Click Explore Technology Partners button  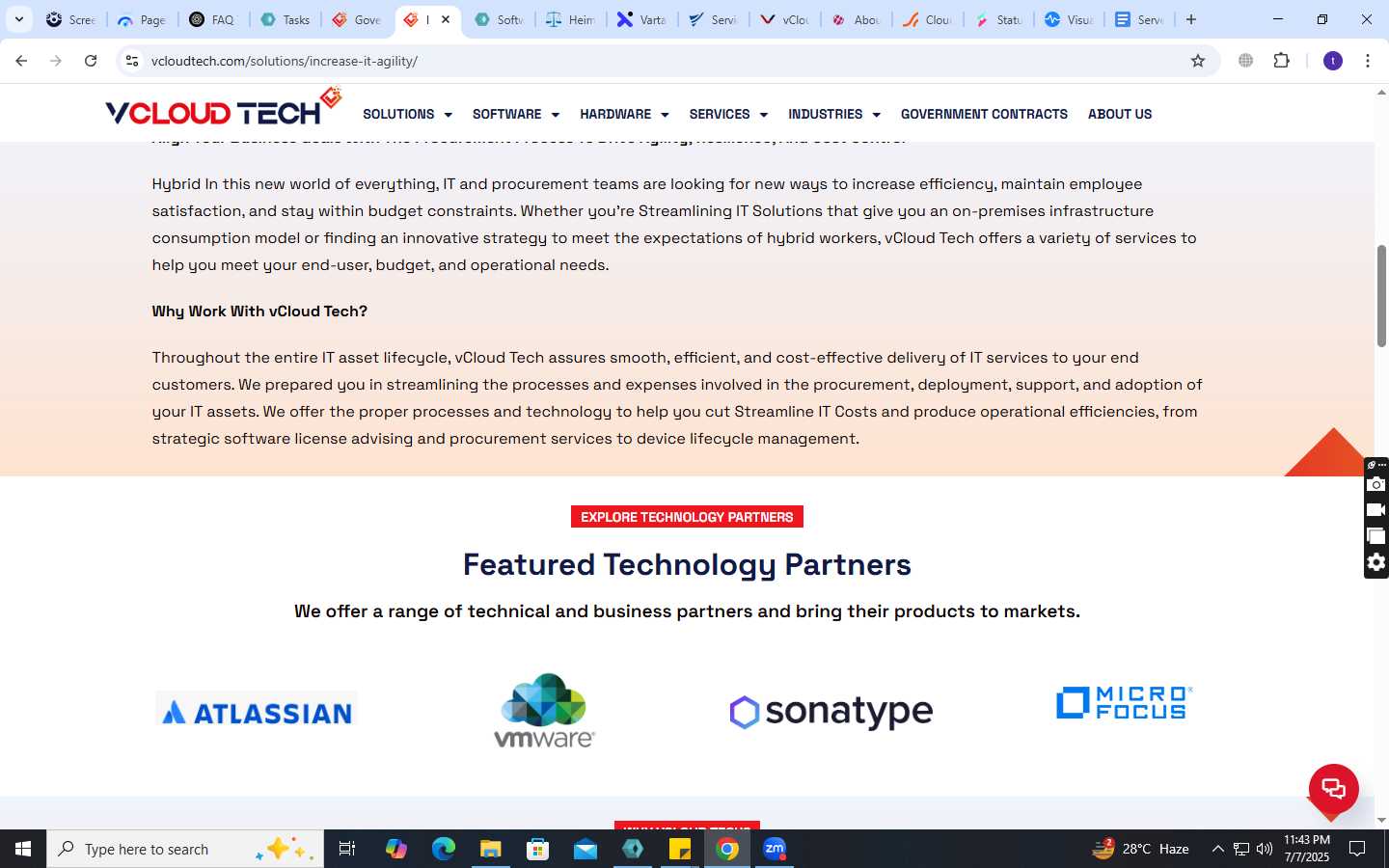click(x=687, y=517)
